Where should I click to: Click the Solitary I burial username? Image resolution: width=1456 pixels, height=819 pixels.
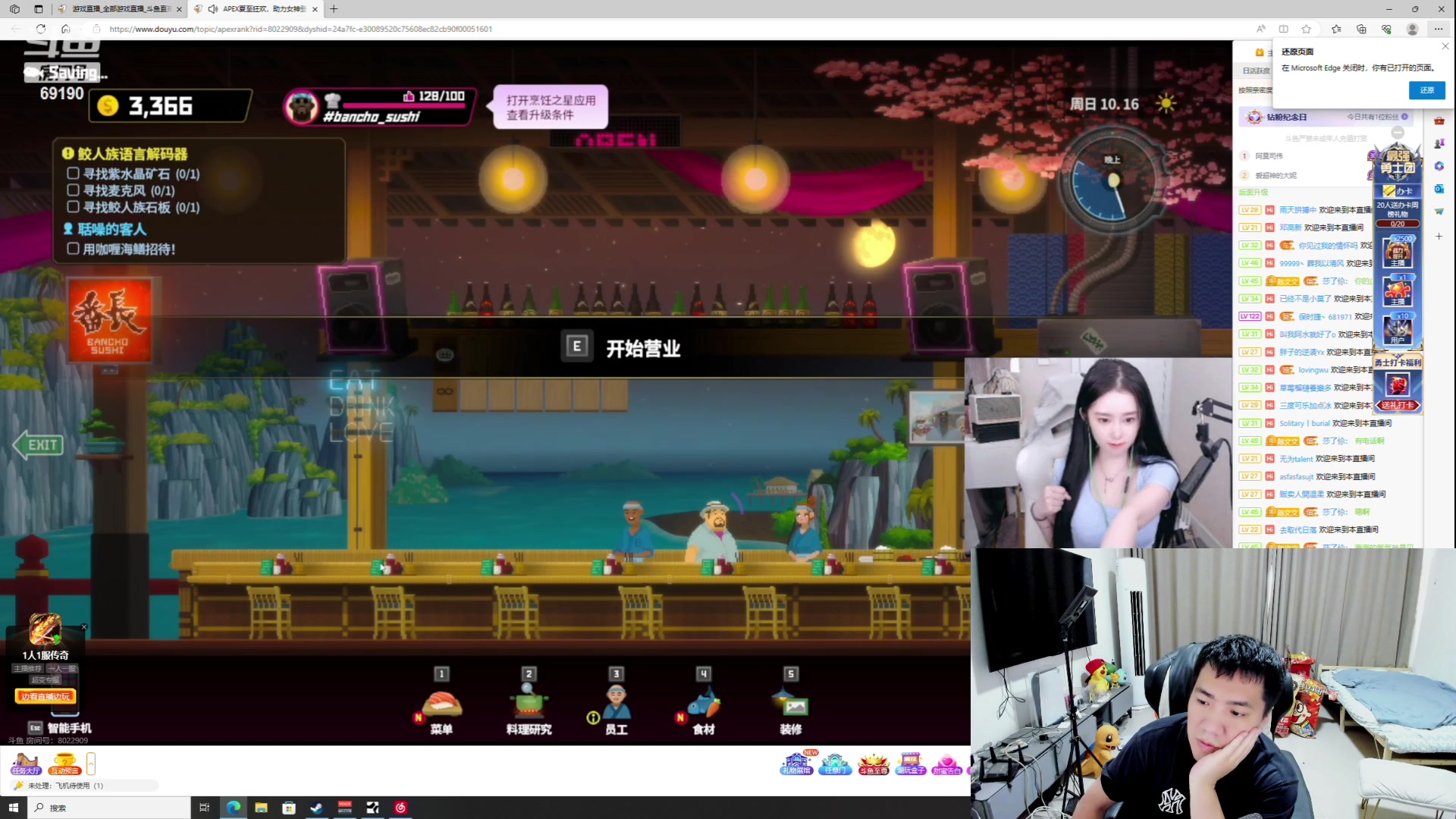click(x=1304, y=423)
